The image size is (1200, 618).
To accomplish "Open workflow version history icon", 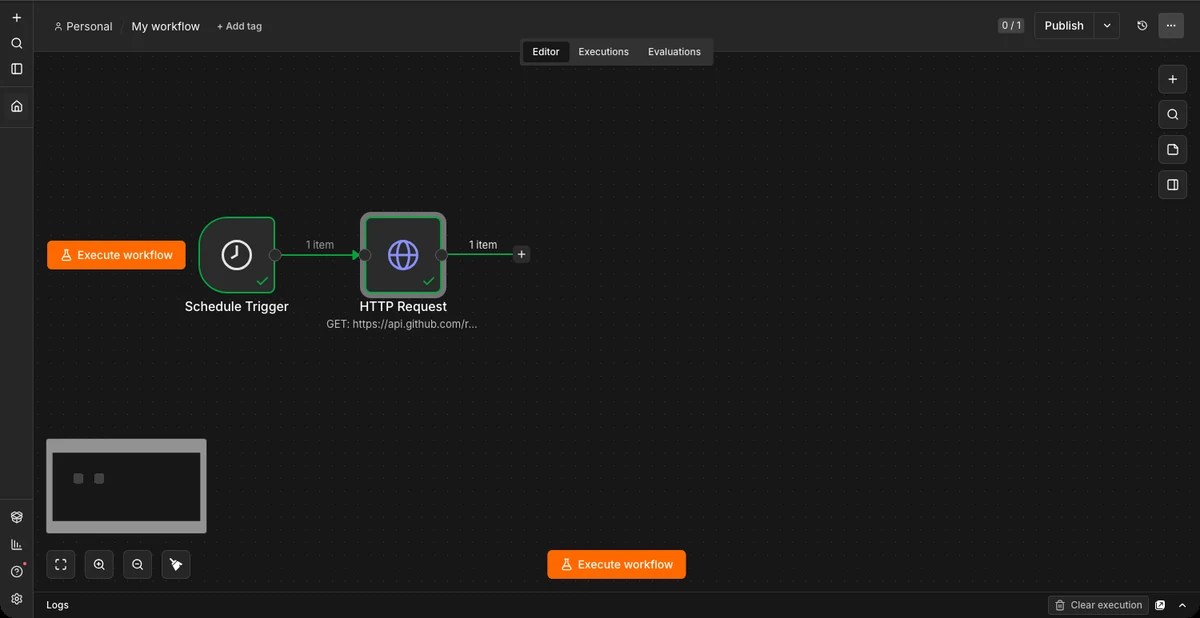I will pyautogui.click(x=1142, y=26).
